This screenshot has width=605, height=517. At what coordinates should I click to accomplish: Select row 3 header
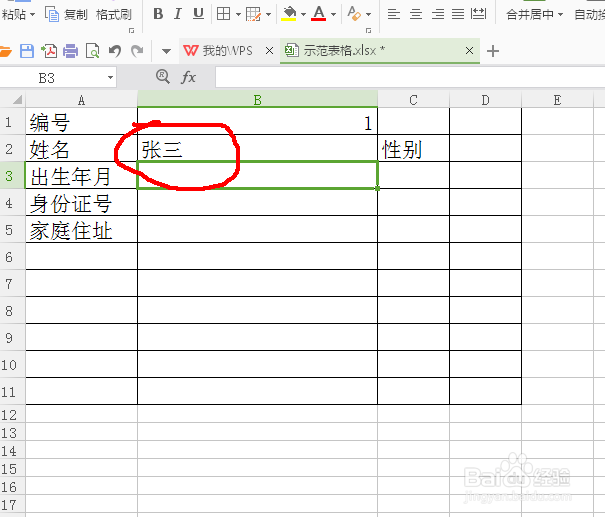click(13, 176)
